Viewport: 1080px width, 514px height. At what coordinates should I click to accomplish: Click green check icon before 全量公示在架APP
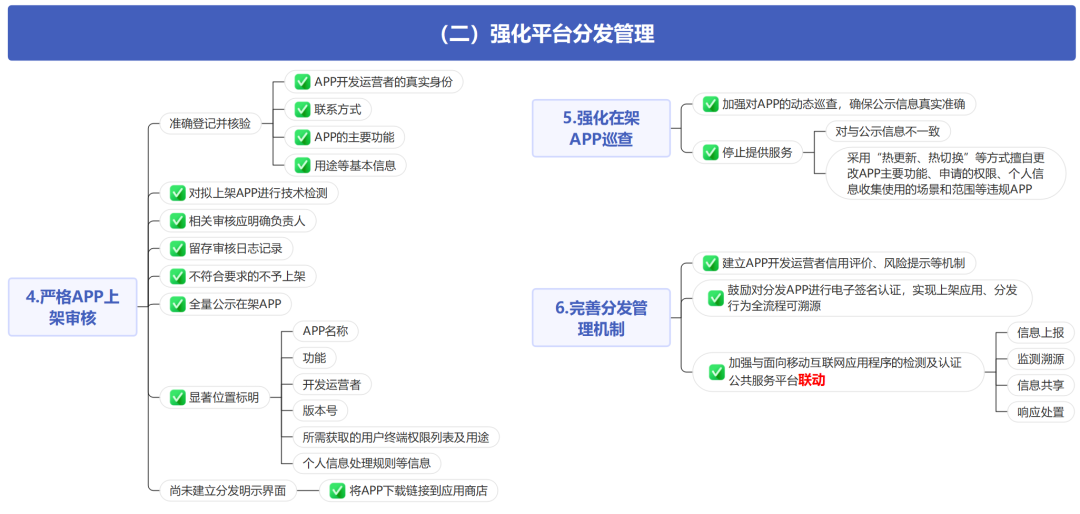click(177, 304)
